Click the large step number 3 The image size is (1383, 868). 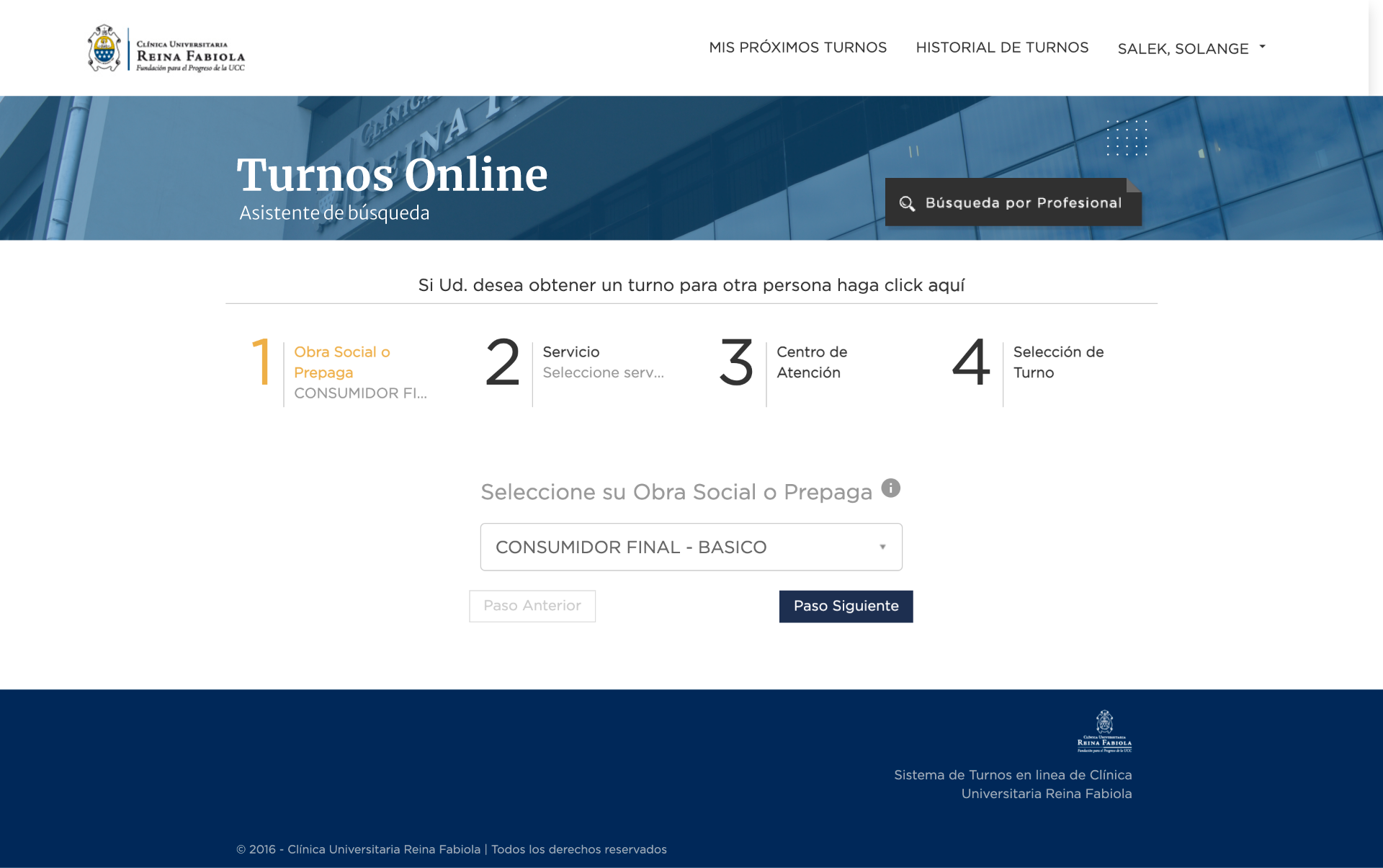(x=735, y=362)
